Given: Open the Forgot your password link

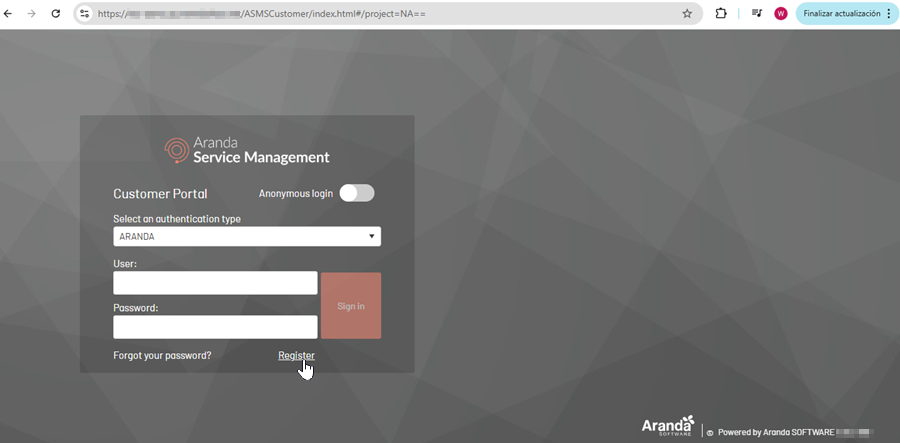Looking at the screenshot, I should [x=162, y=355].
